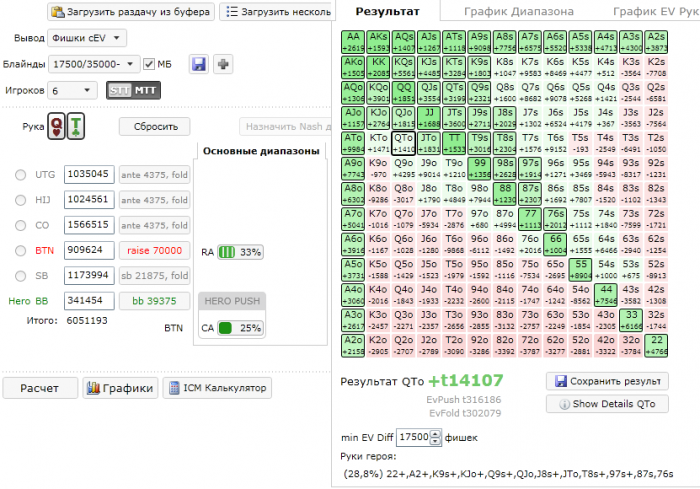Viewport: 700px width, 489px height.
Task: Select the SB radio button
Action: click(21, 276)
